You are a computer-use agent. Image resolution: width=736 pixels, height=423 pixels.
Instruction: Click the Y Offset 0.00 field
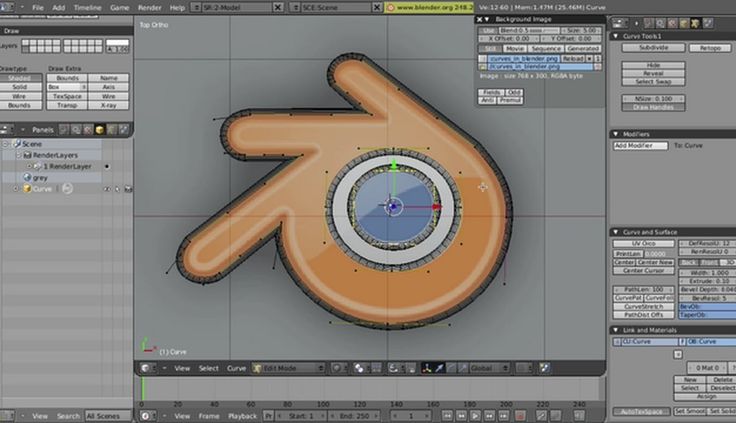[571, 38]
